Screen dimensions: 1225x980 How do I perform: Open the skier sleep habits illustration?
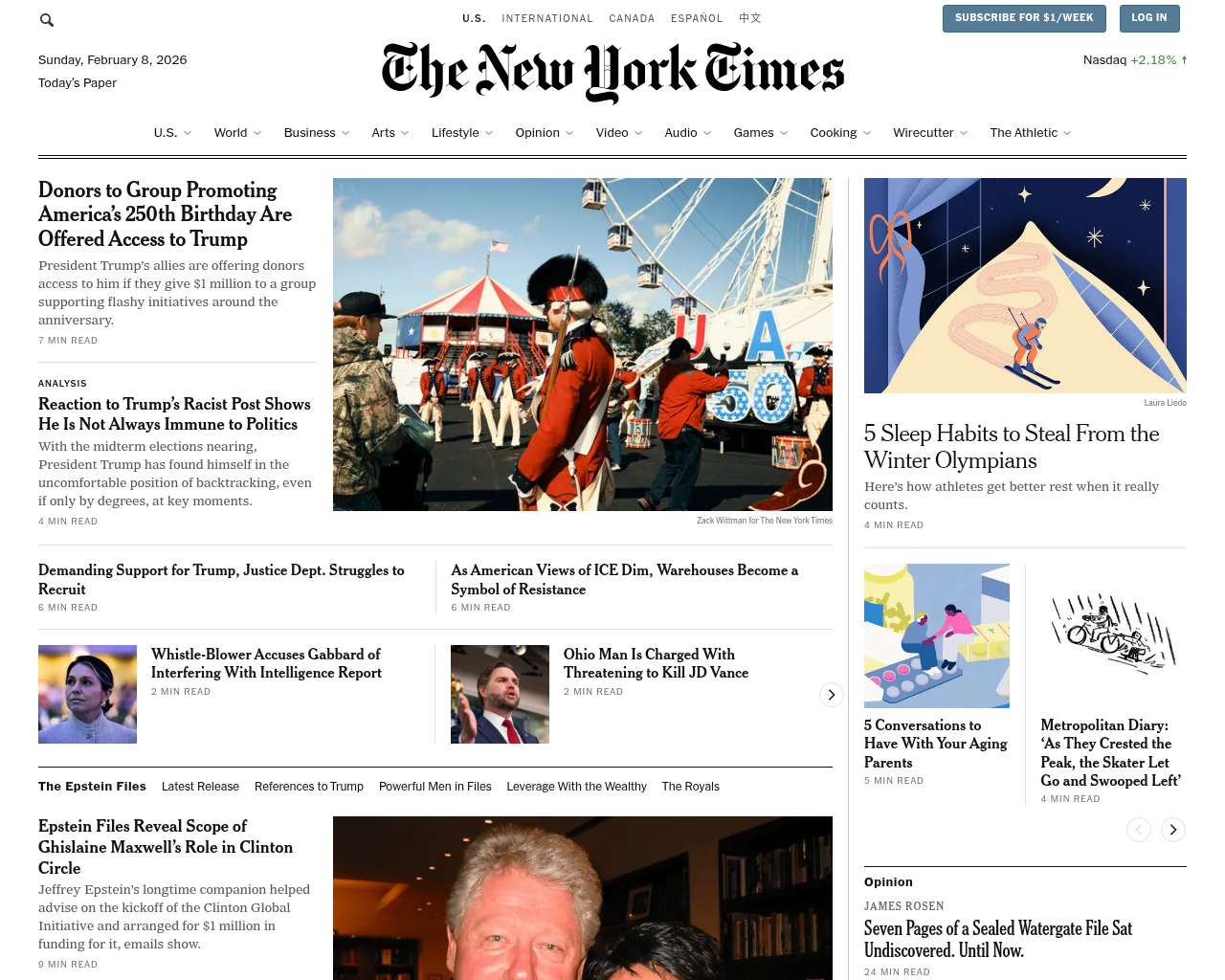tap(1025, 285)
